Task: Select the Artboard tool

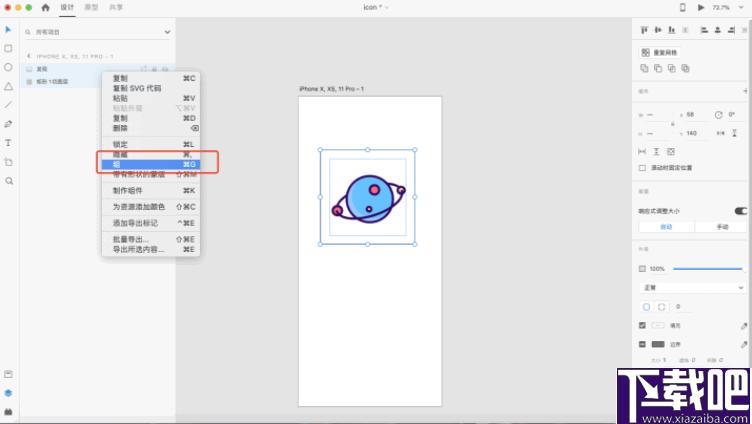Action: [x=8, y=162]
